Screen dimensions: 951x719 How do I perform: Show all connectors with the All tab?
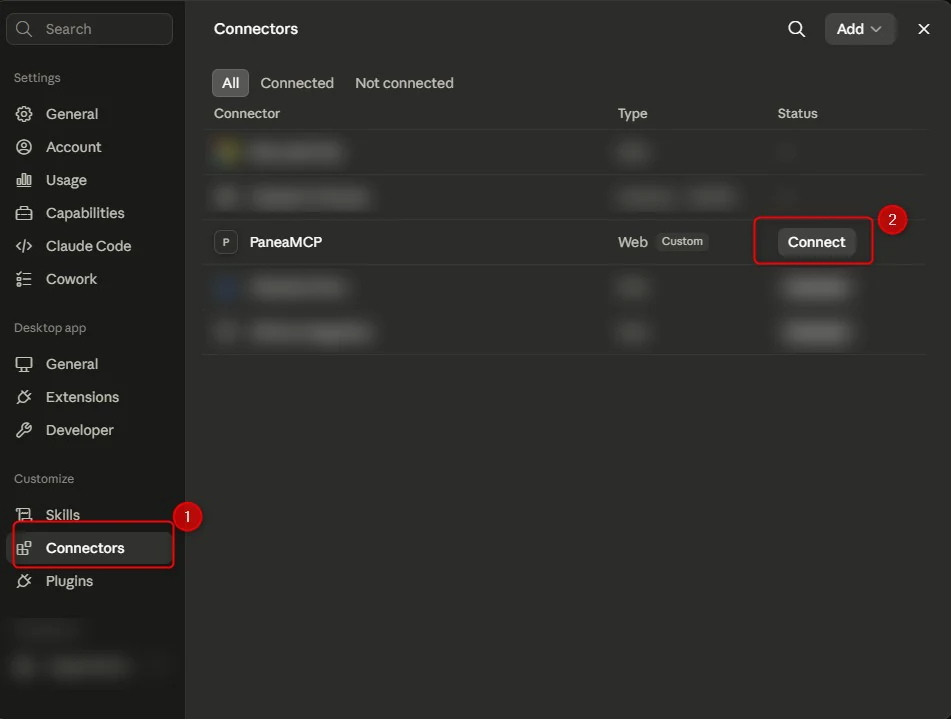pos(230,83)
